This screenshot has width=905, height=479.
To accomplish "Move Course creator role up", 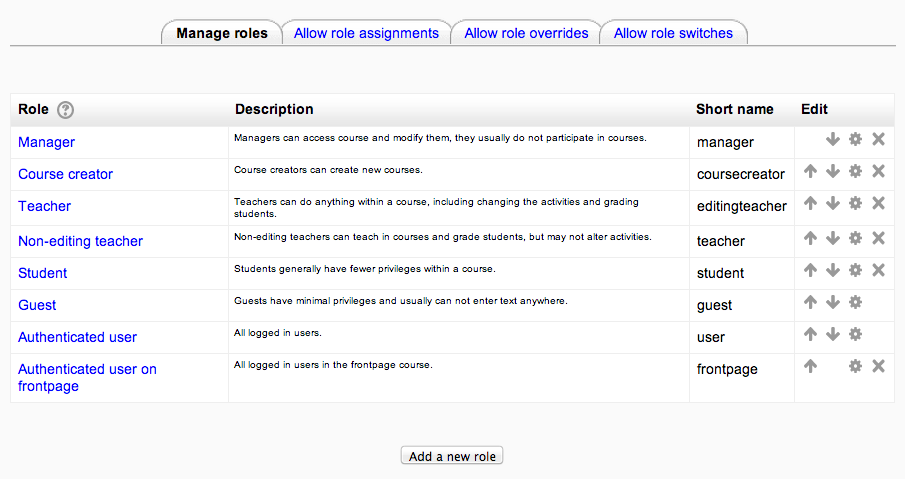I will 810,171.
